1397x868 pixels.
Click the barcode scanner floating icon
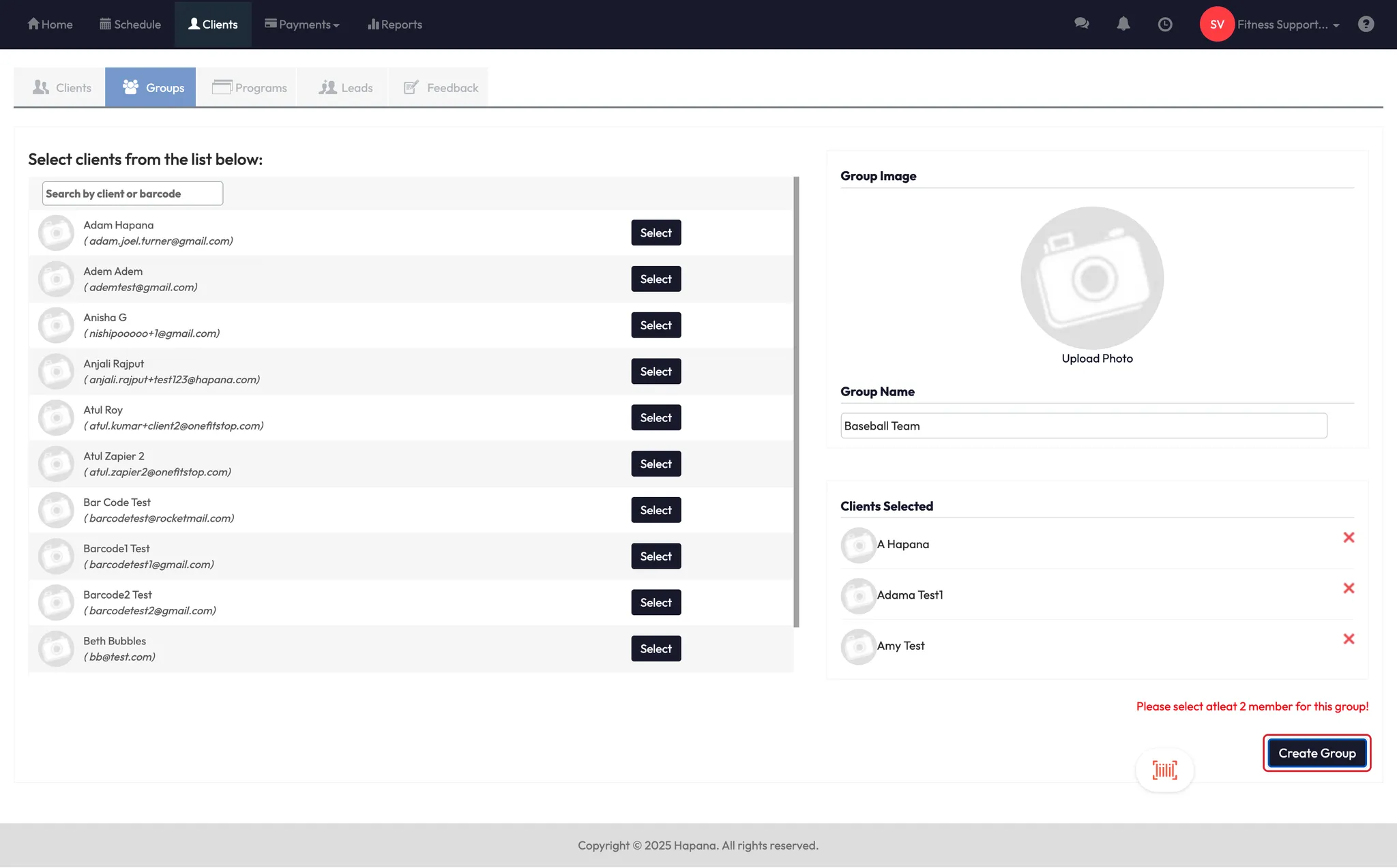(1164, 770)
